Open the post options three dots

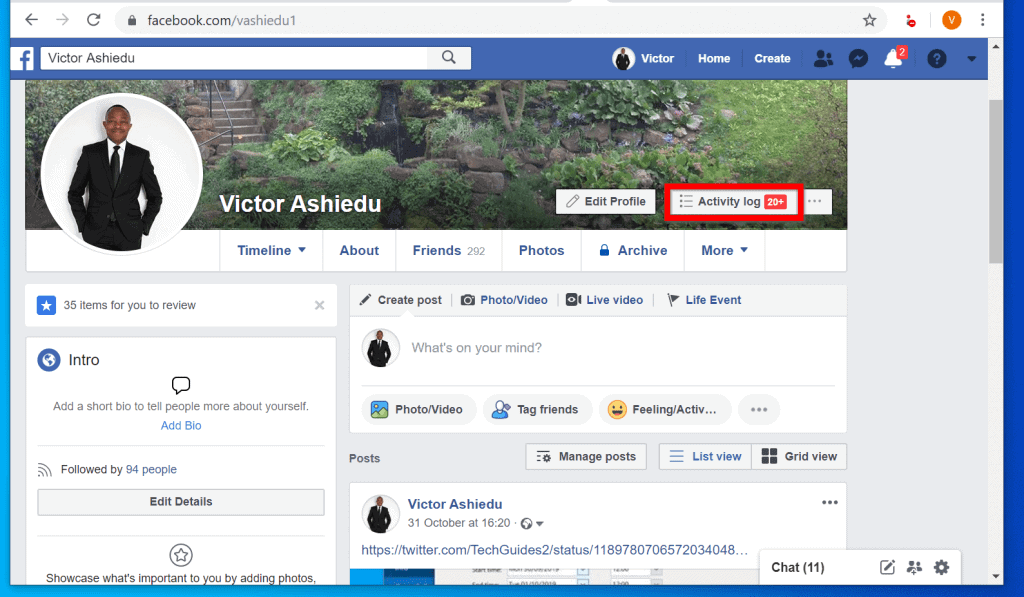[829, 502]
